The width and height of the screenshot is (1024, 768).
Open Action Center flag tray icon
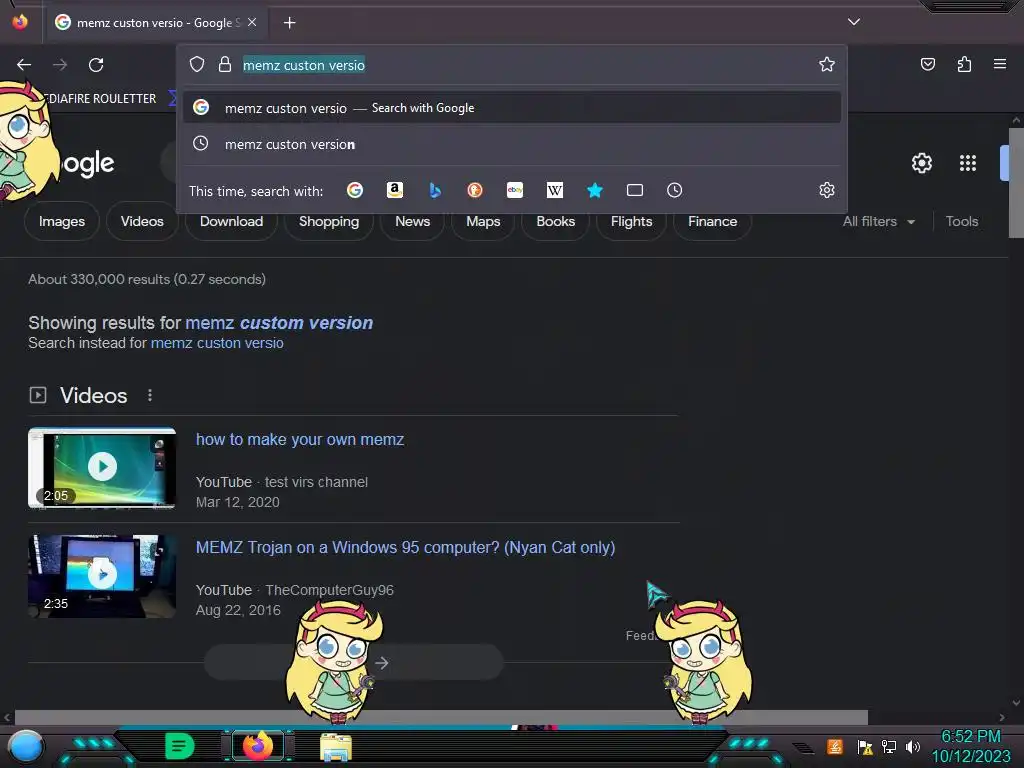(865, 746)
